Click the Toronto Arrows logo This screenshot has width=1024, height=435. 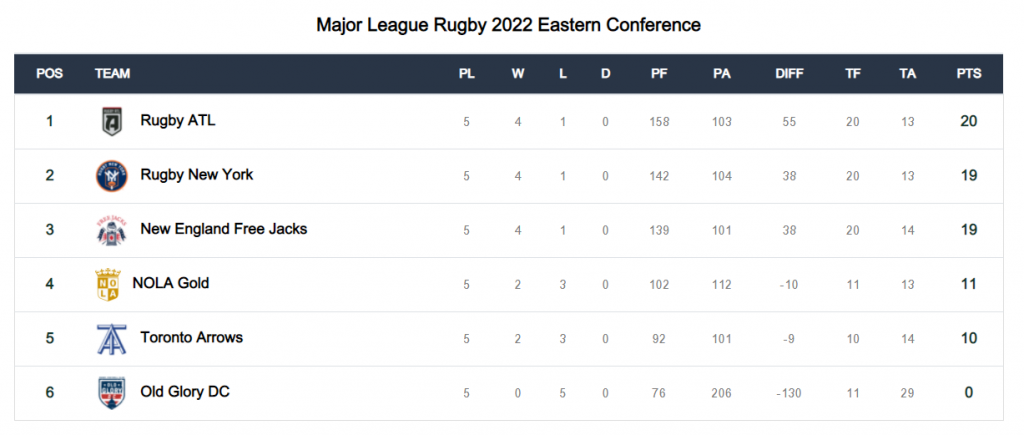pos(112,338)
